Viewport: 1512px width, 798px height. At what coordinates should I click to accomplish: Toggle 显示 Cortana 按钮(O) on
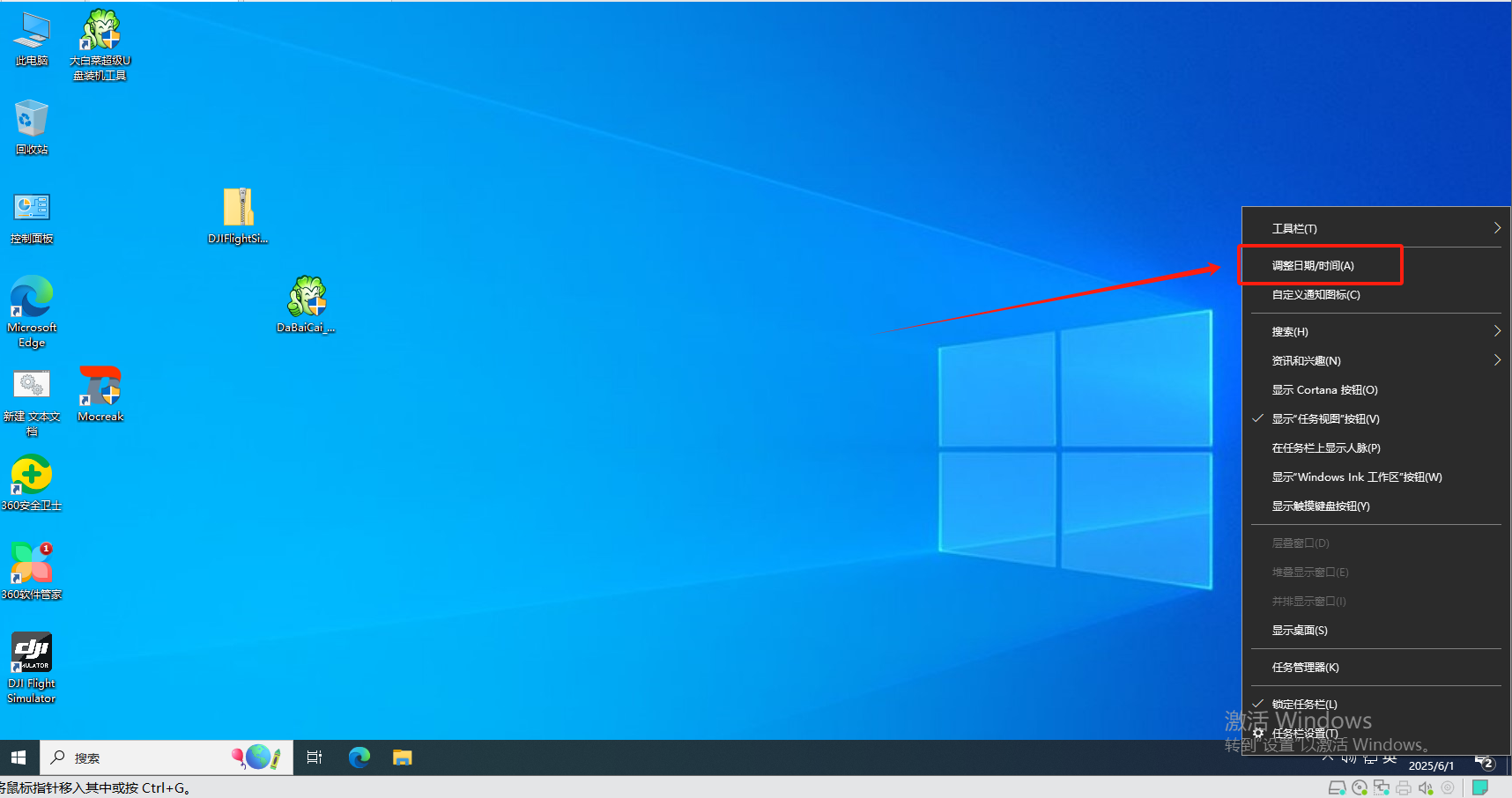pyautogui.click(x=1375, y=389)
